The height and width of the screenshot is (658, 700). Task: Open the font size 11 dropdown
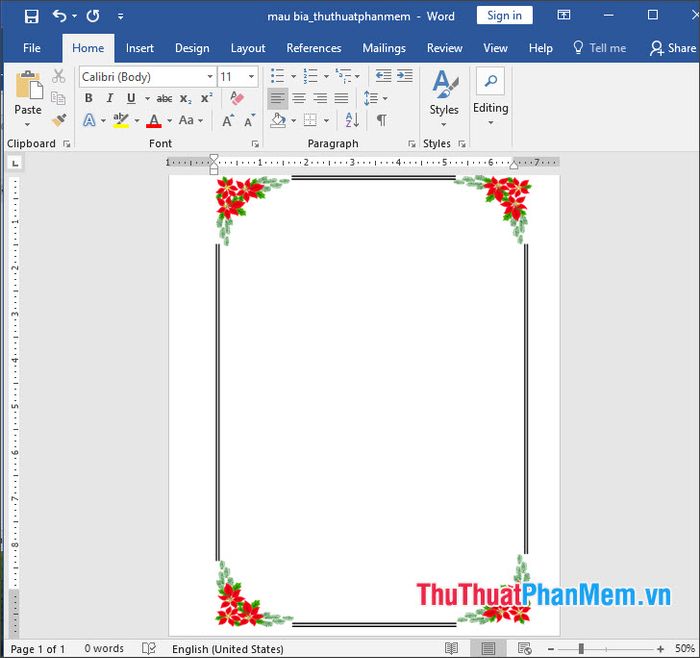click(x=251, y=77)
